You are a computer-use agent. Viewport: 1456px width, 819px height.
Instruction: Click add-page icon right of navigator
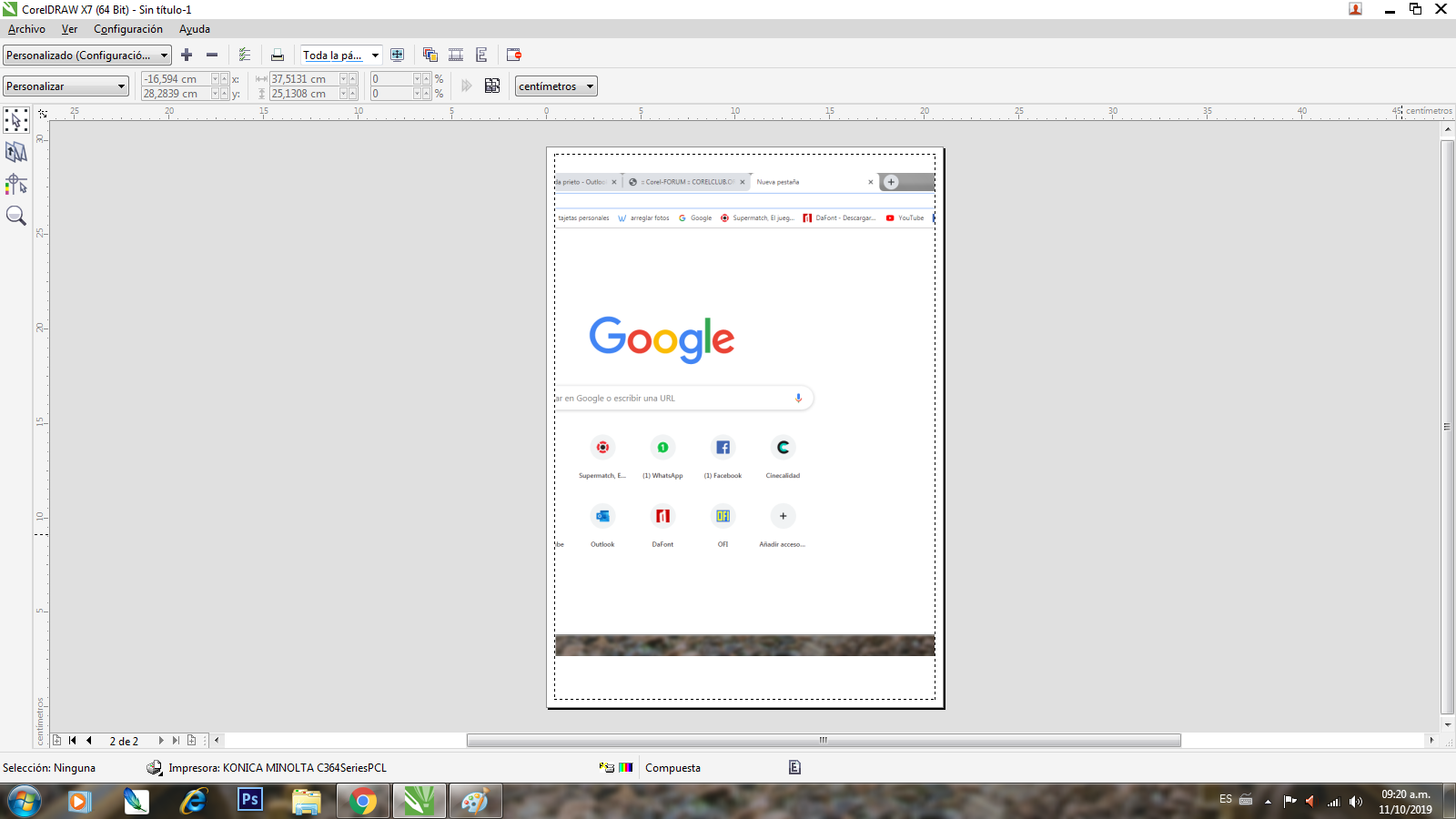coord(191,740)
